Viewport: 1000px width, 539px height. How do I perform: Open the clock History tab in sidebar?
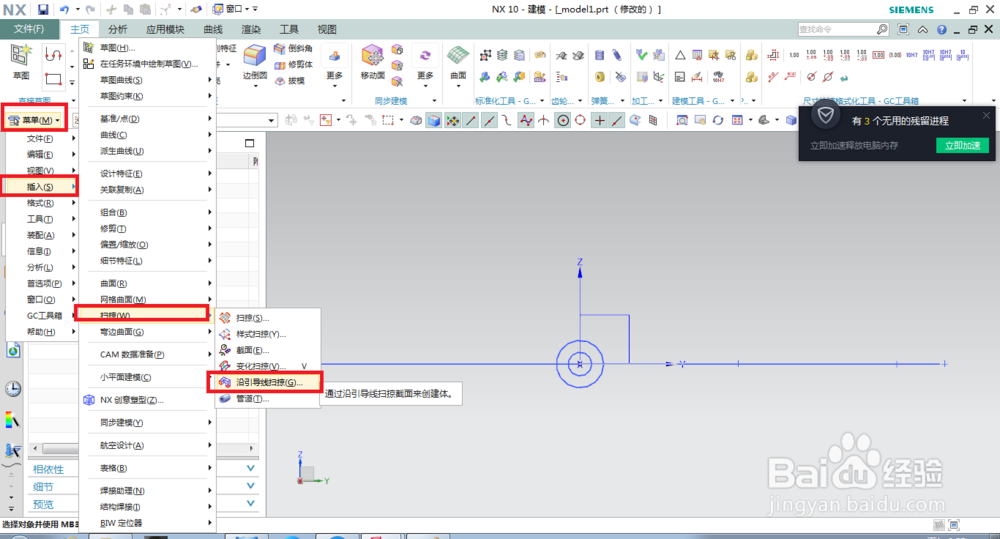point(13,388)
